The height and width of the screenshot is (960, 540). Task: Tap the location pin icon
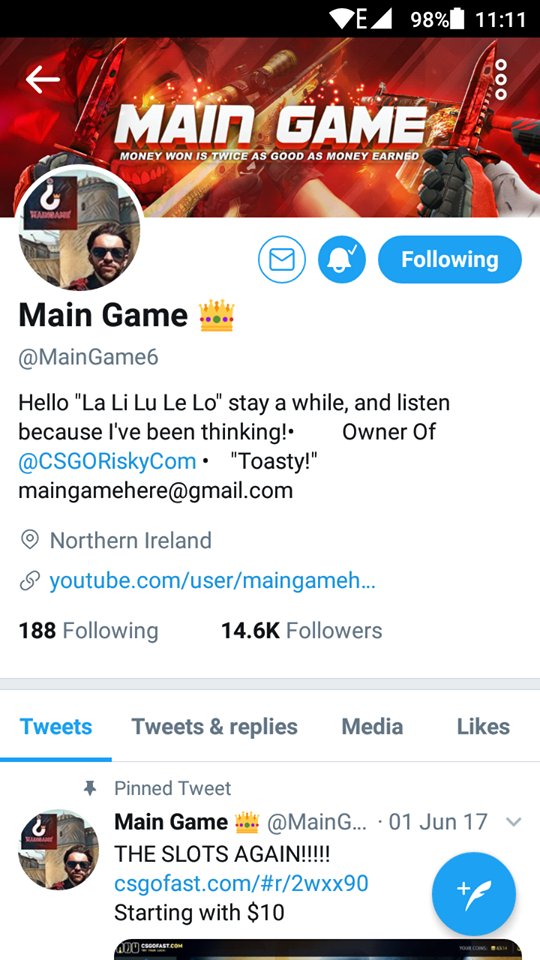coord(29,540)
